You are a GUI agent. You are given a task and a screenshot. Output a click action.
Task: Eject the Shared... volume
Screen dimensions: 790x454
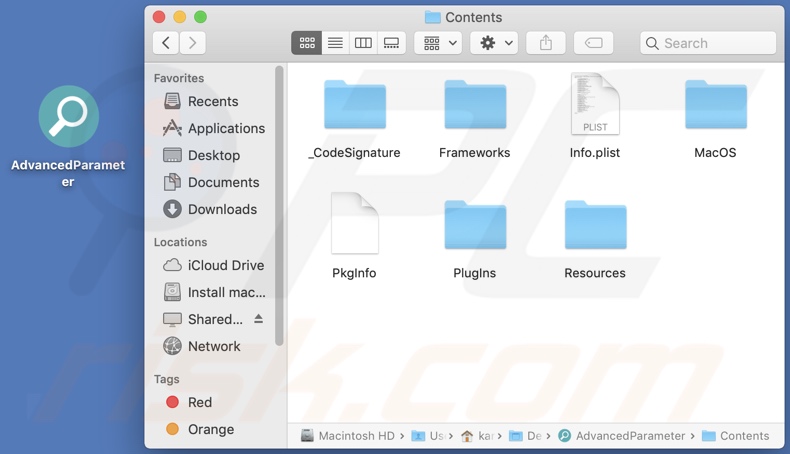[x=258, y=318]
